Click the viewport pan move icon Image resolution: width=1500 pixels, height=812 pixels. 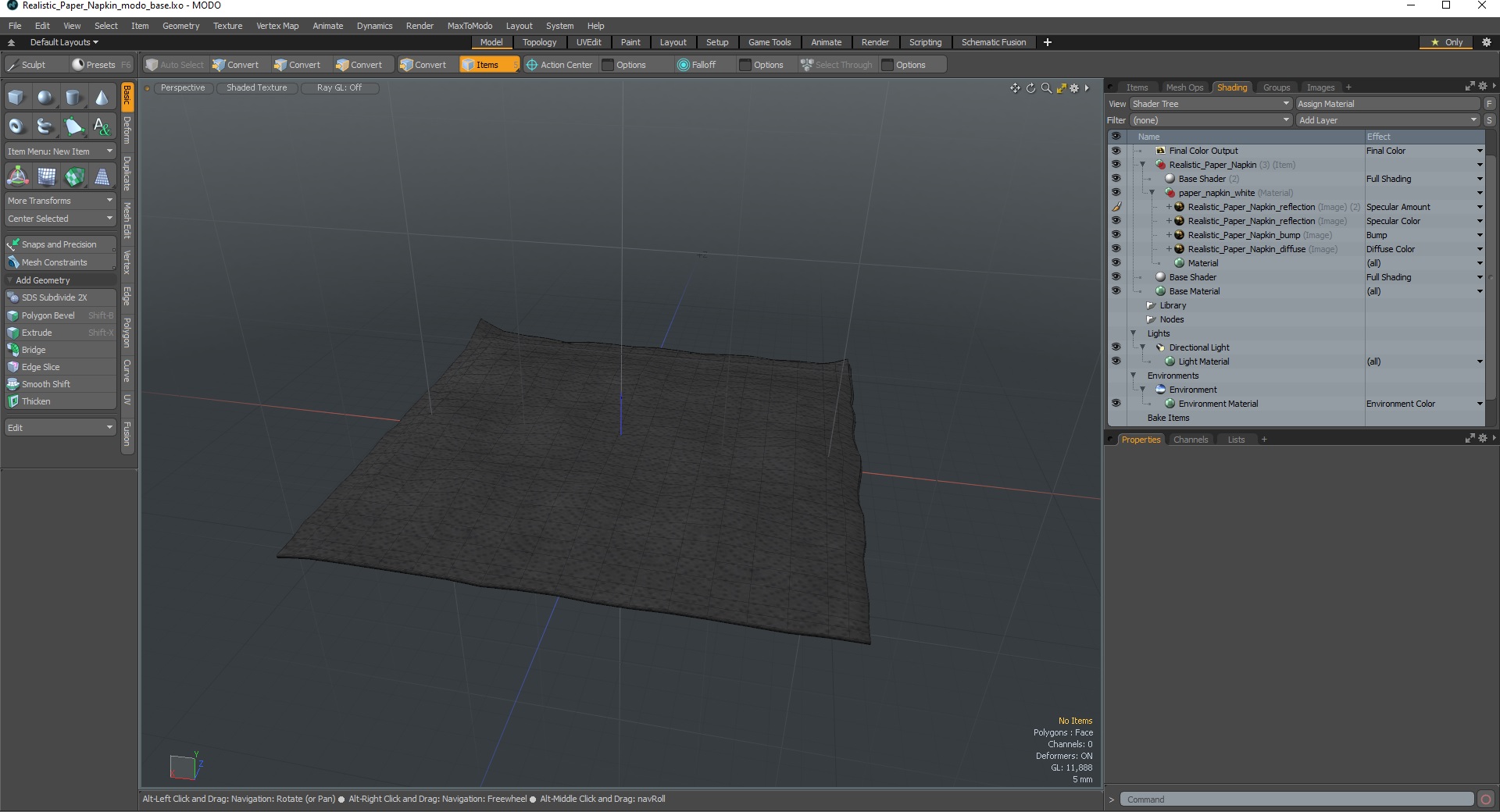pyautogui.click(x=1015, y=88)
